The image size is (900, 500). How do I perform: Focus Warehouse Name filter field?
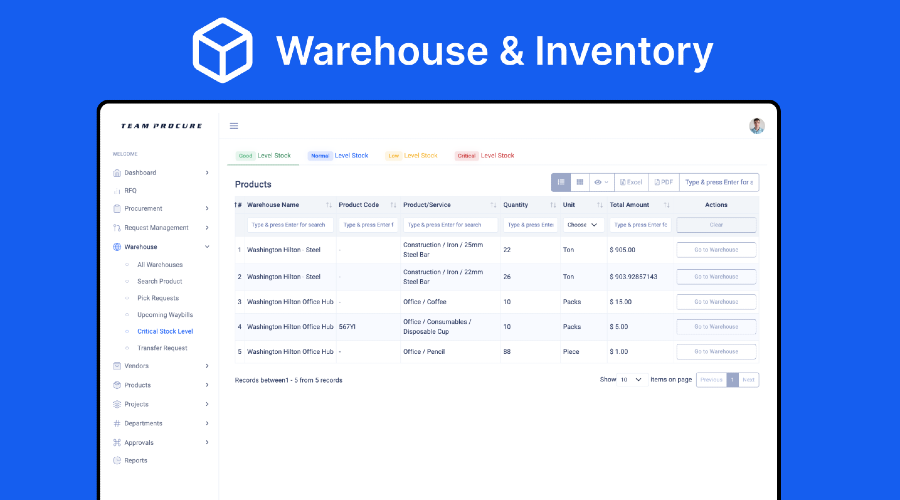tap(290, 225)
